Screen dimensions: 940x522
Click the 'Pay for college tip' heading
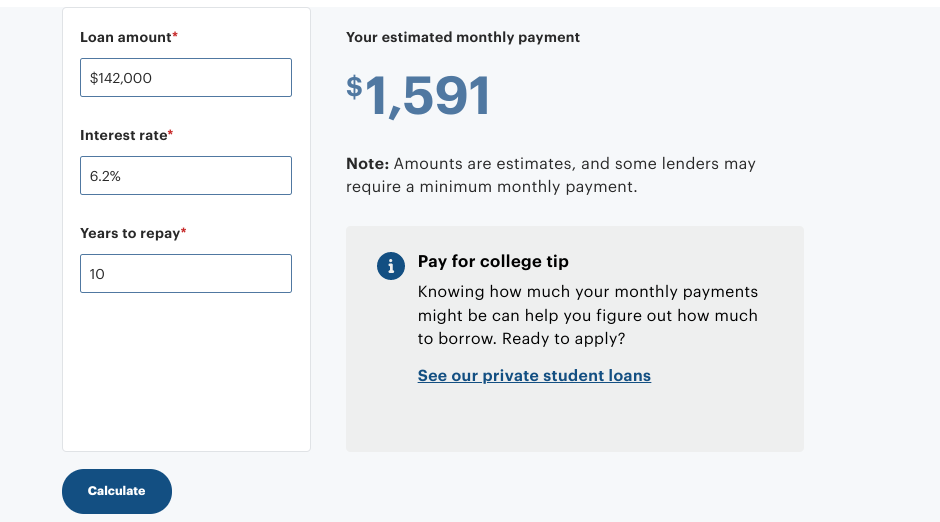493,261
